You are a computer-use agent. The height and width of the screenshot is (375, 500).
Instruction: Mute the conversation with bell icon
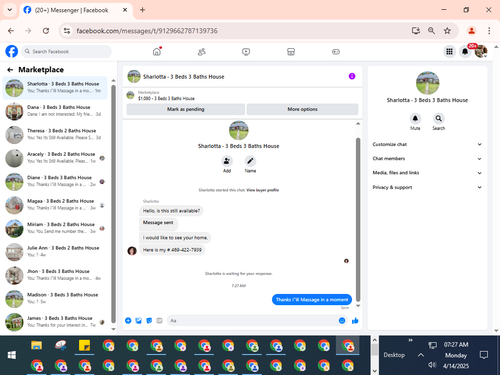pos(415,118)
